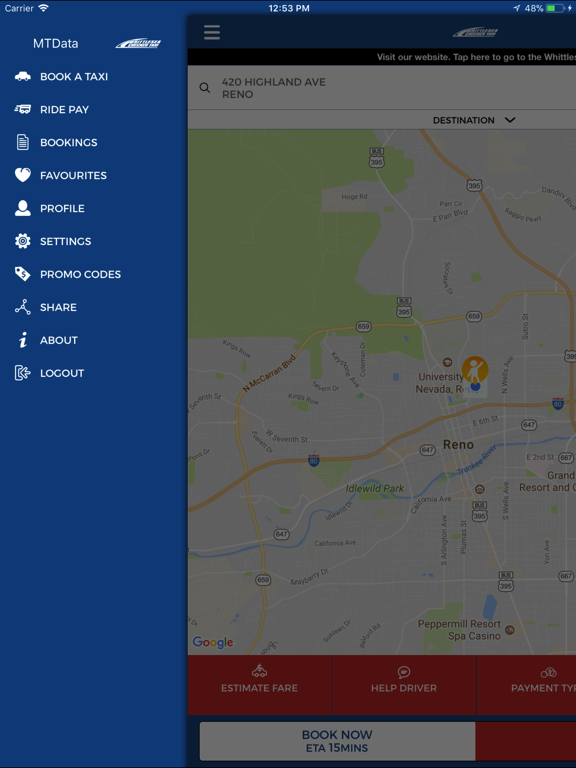Tap the Visit our website banner
The width and height of the screenshot is (576, 768).
point(382,57)
